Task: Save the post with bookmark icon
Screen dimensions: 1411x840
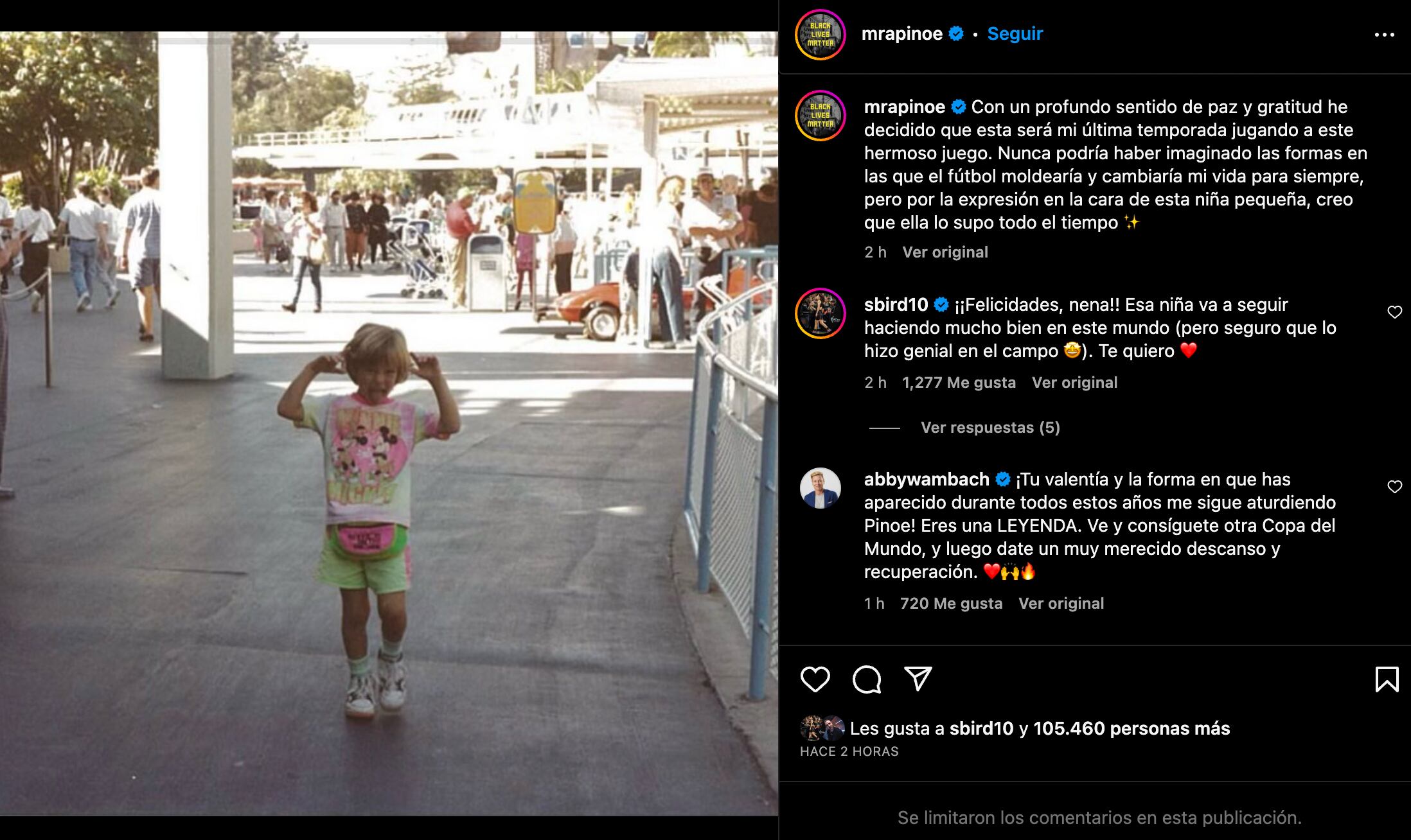Action: pos(1387,679)
